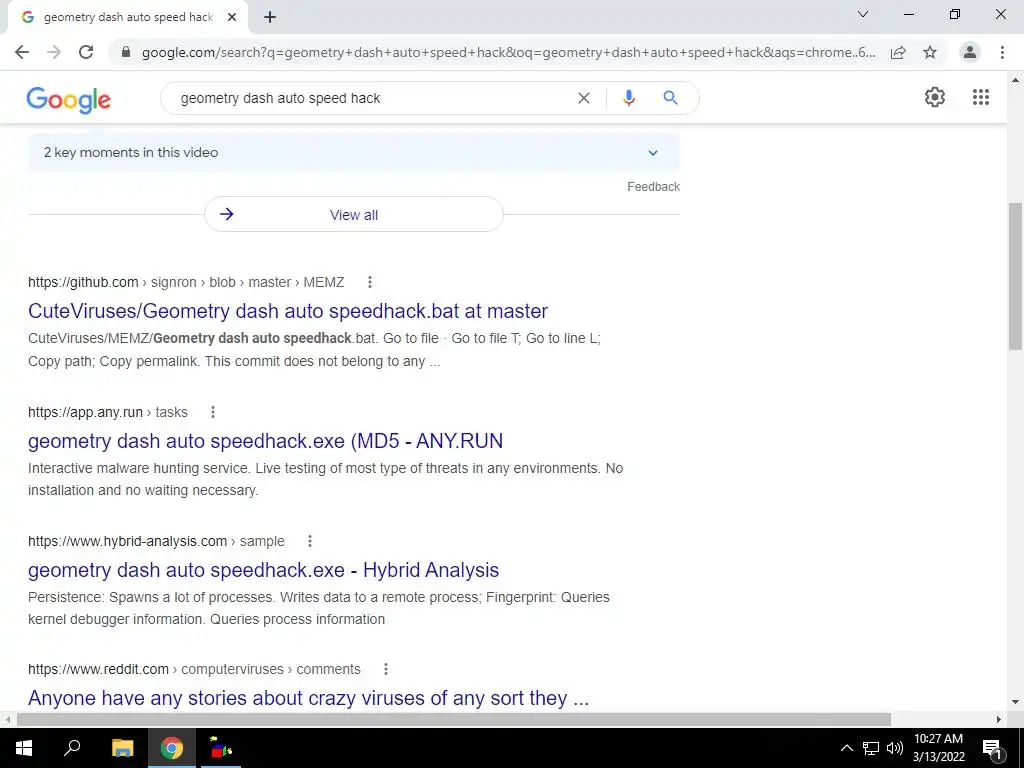
Task: Open File Explorer from the taskbar
Action: coord(122,748)
